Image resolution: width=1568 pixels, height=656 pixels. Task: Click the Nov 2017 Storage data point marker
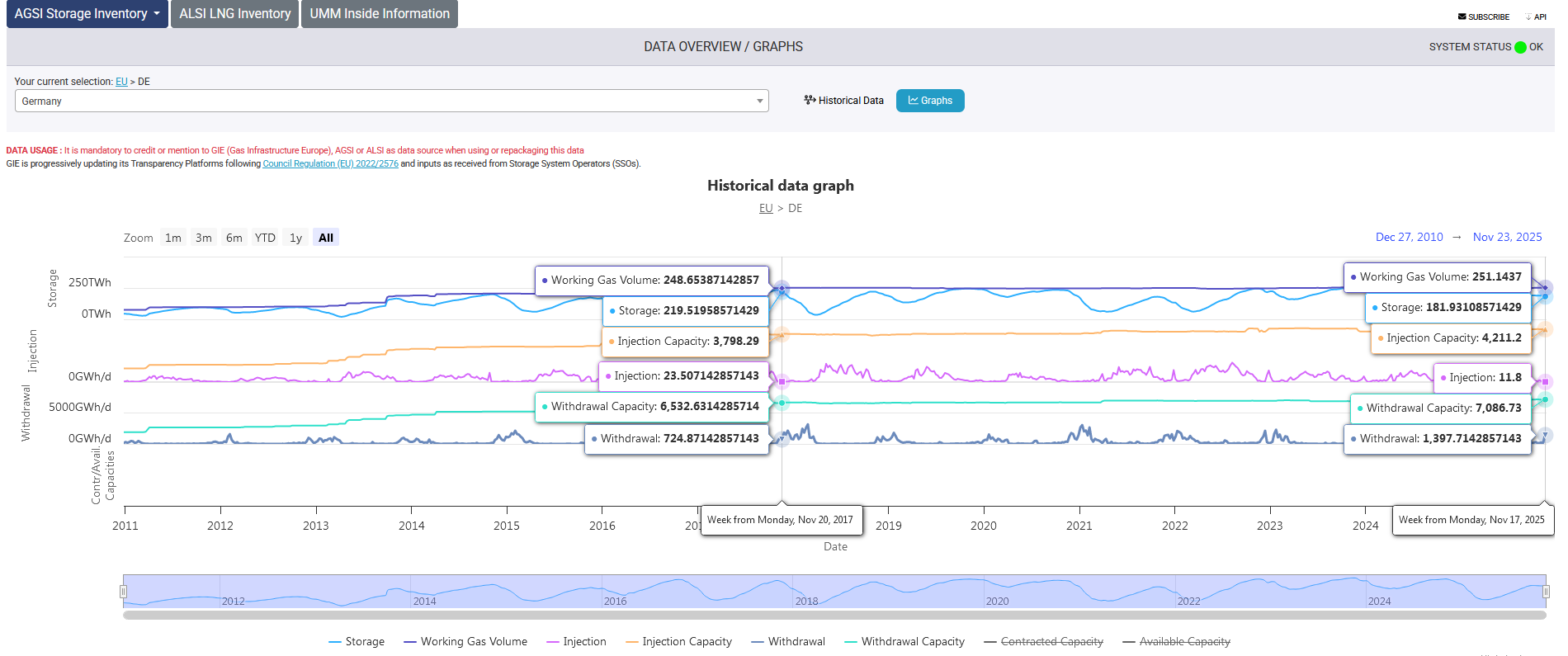782,290
